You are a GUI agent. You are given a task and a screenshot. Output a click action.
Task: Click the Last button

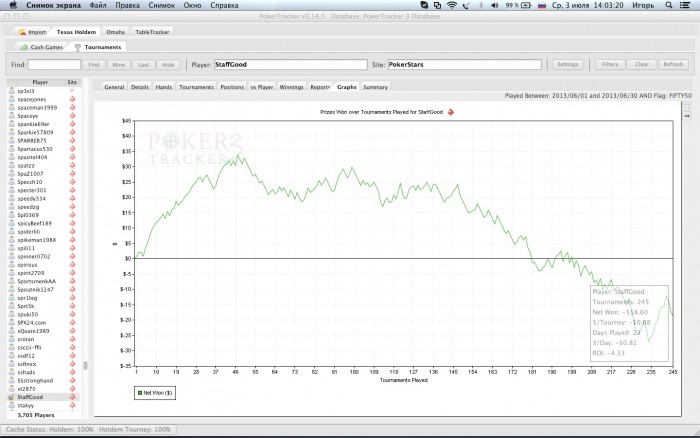143,65
